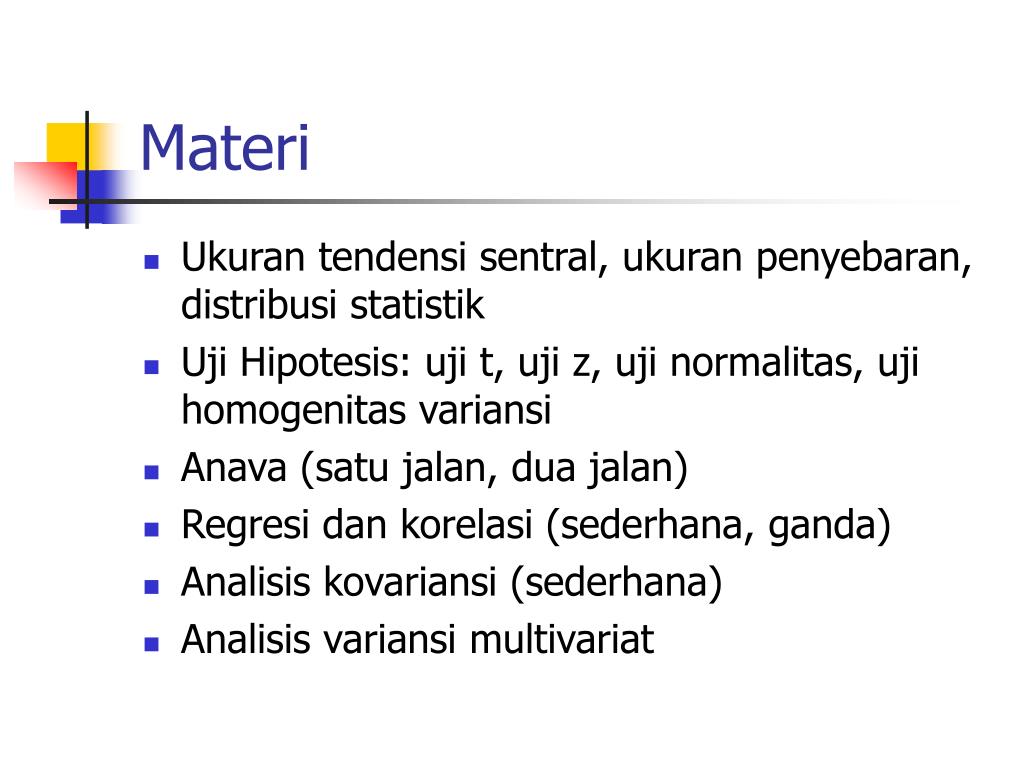Select bullet marker before 'Regresi dan korelasi'
Viewport: 1024px width, 768px height.
click(x=152, y=529)
